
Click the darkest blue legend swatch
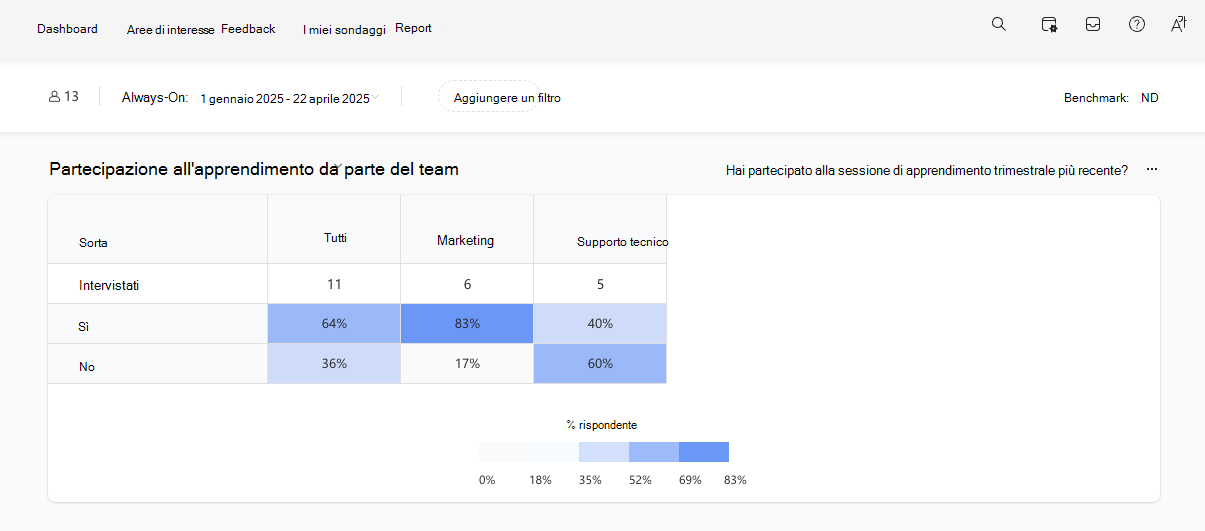[704, 452]
